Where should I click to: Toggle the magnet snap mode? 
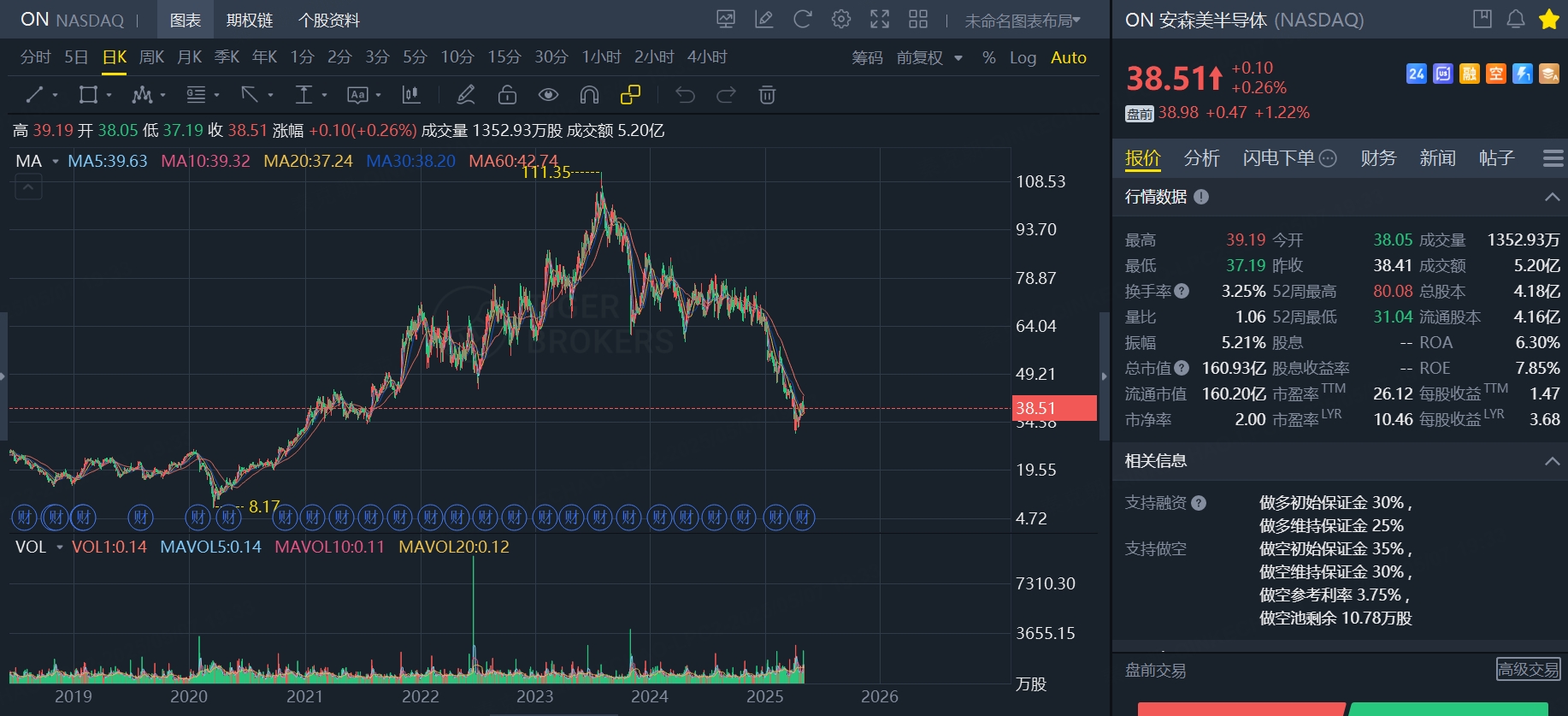[x=589, y=95]
